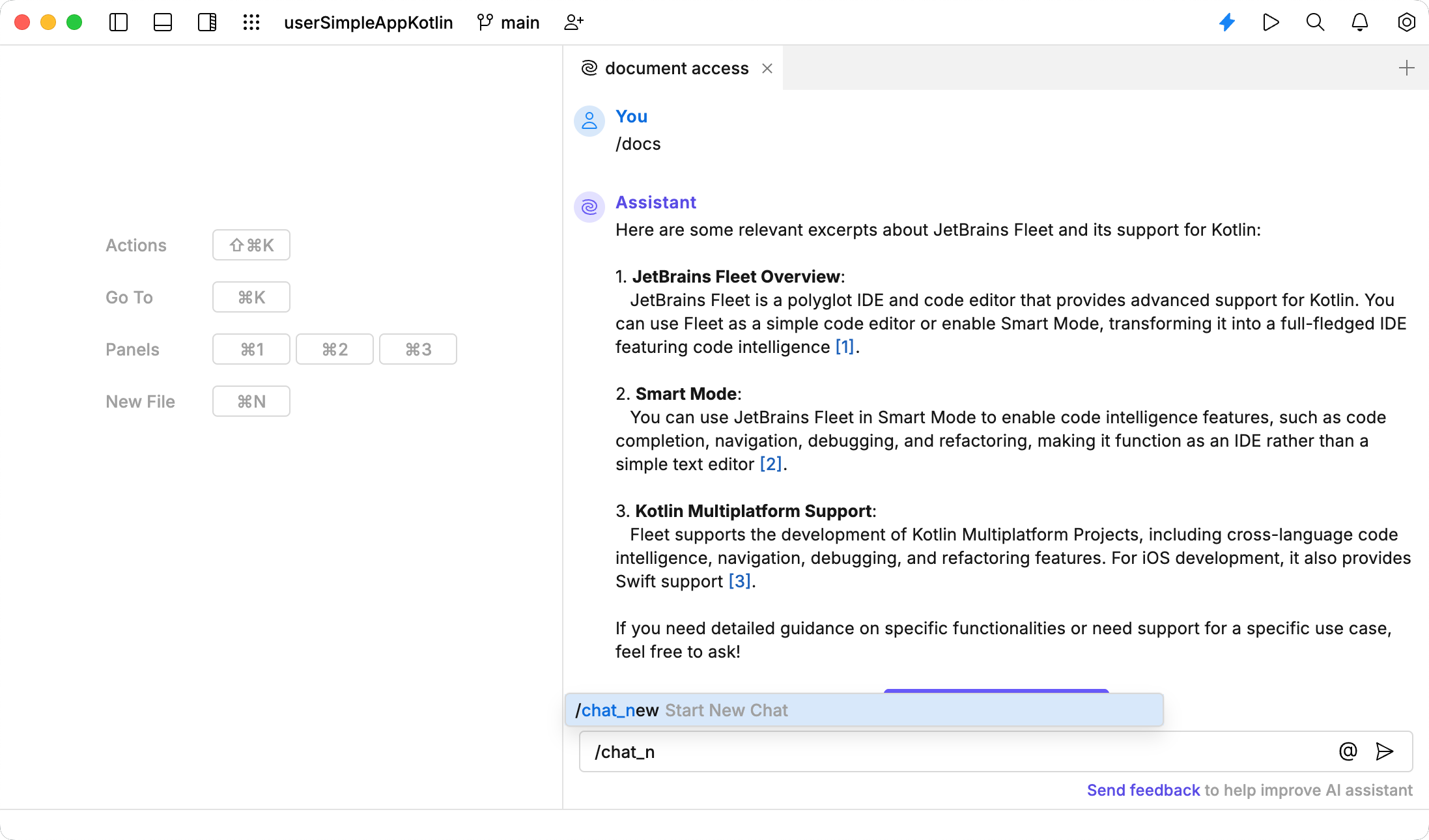Click the Panels label
This screenshot has height=840, width=1429.
(x=132, y=349)
